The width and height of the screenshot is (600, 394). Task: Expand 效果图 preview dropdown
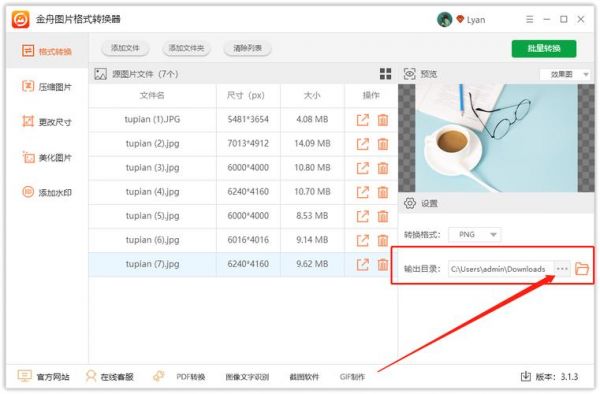(x=566, y=74)
